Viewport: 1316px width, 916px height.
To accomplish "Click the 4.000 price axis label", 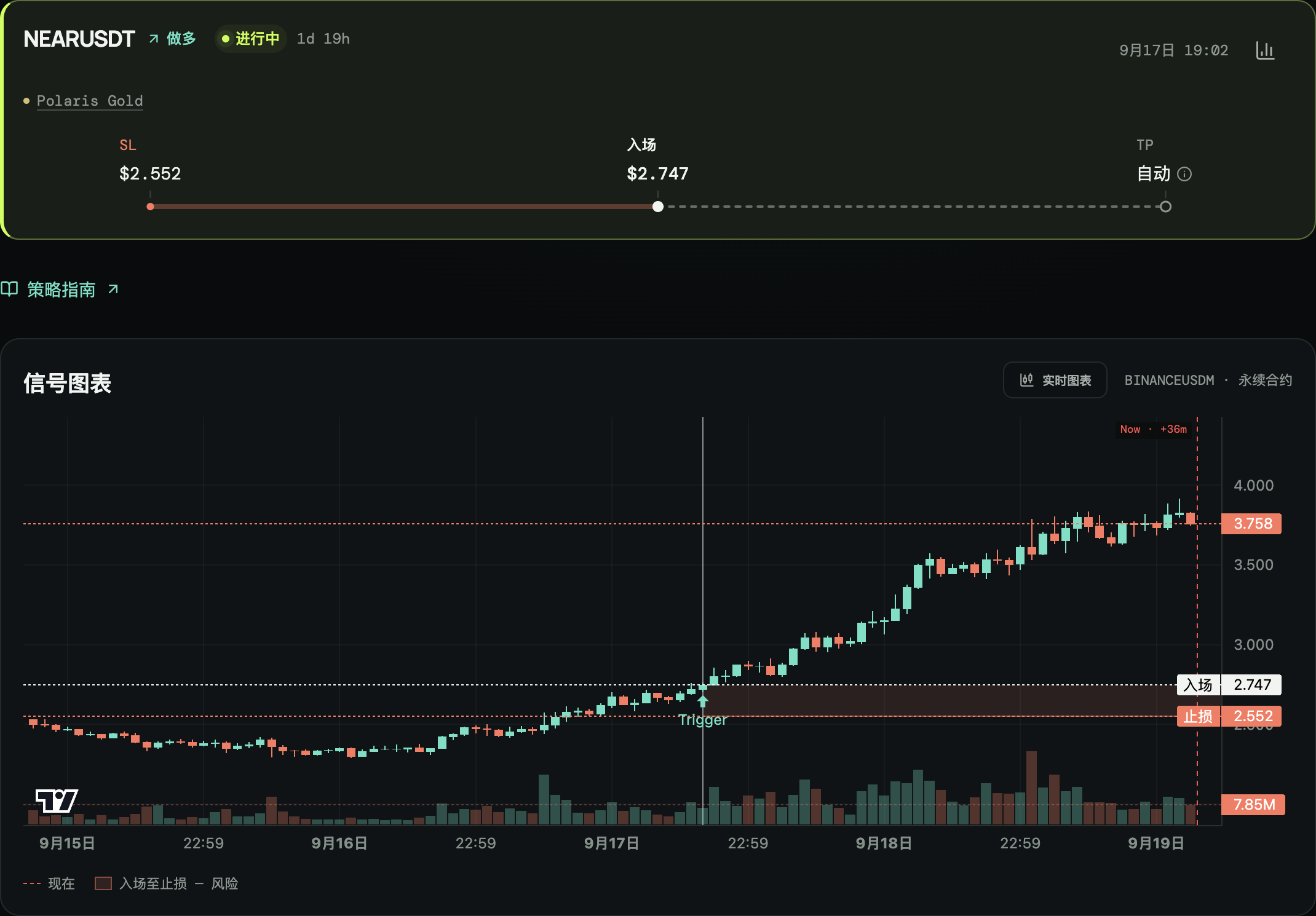I will (x=1253, y=486).
